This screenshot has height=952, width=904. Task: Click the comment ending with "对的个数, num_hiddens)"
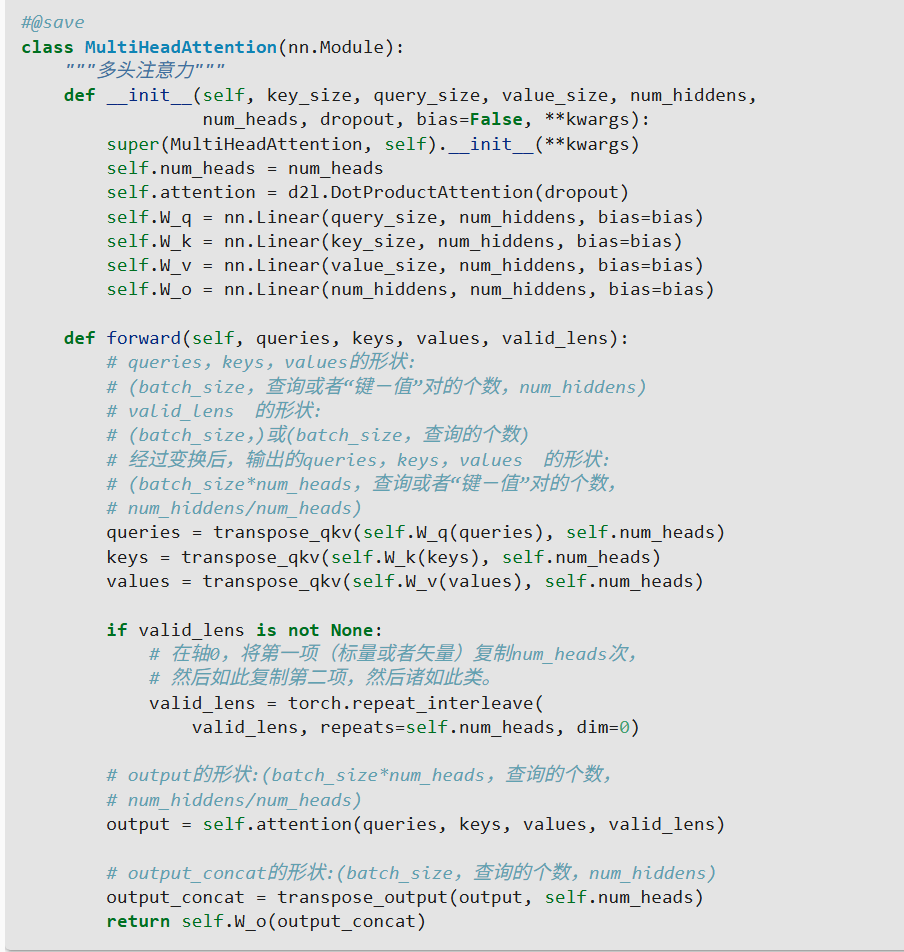(x=376, y=386)
